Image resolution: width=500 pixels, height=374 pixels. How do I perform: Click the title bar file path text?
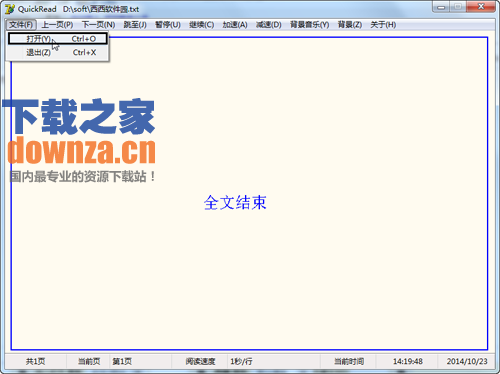(101, 9)
